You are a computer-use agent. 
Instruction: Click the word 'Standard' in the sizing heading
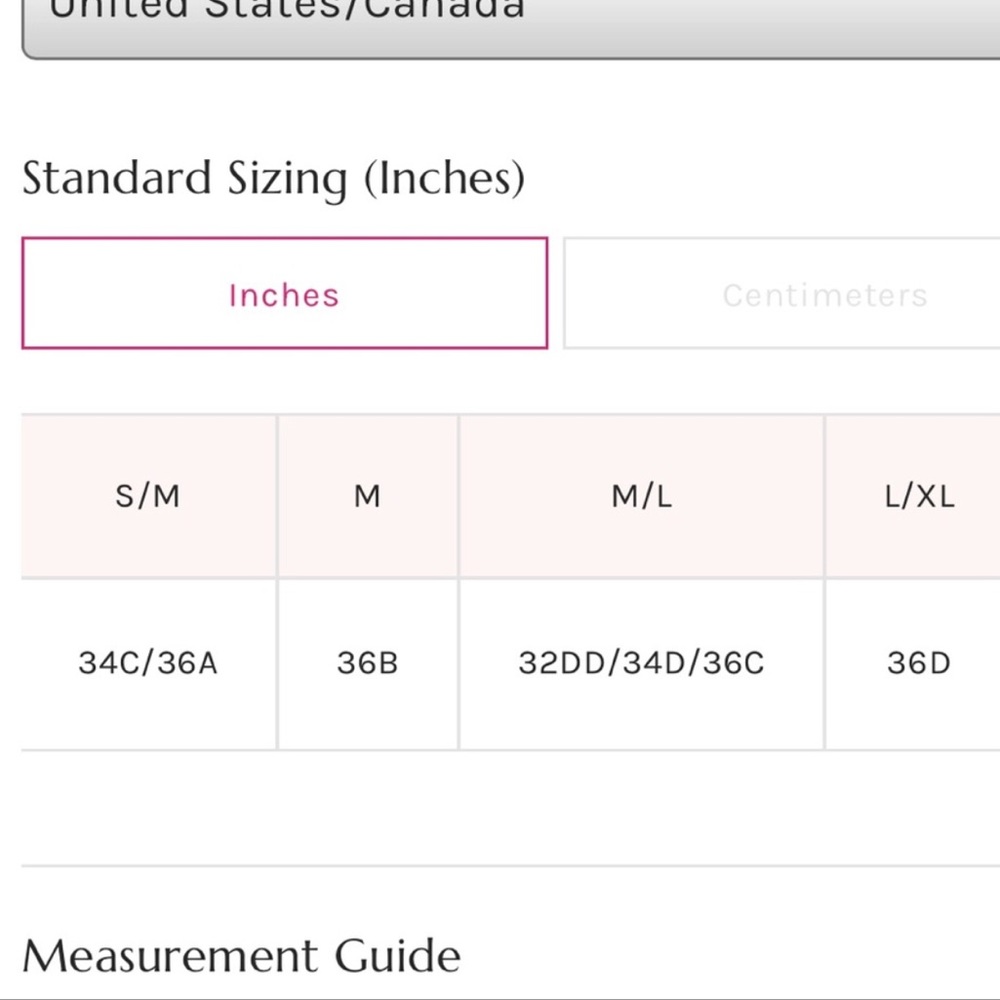click(x=117, y=177)
